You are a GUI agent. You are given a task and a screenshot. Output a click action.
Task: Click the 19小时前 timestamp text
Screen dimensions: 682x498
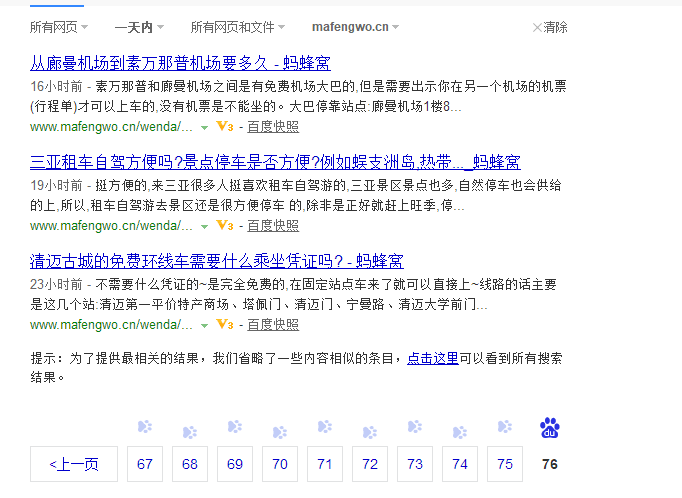[x=56, y=185]
